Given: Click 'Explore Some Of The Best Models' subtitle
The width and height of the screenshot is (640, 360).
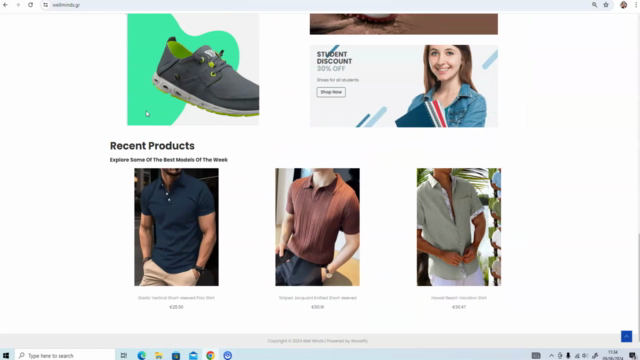Looking at the screenshot, I should pos(169,160).
